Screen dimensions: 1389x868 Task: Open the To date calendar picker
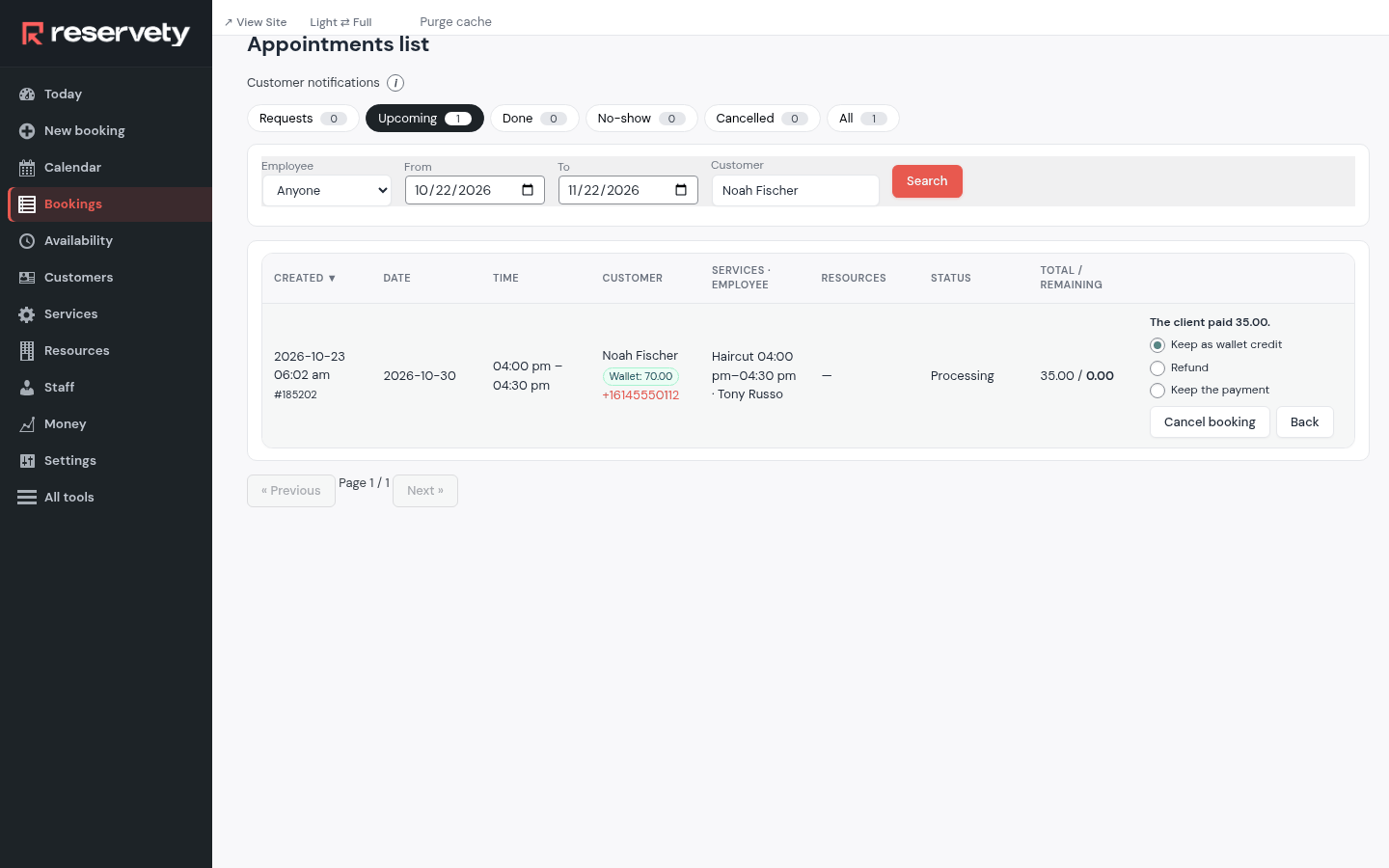pyautogui.click(x=681, y=190)
